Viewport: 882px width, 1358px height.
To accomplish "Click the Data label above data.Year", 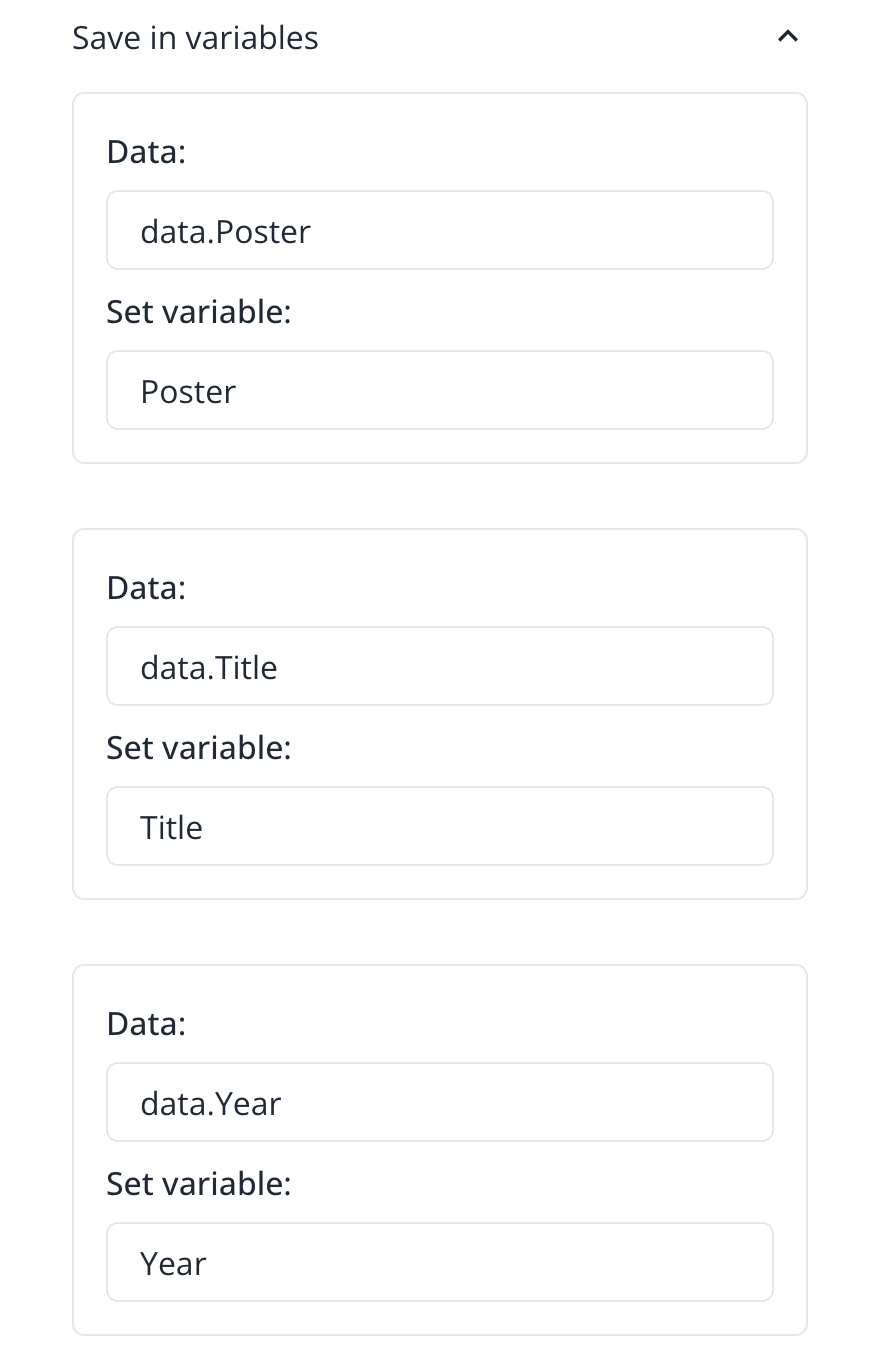I will tap(146, 1024).
